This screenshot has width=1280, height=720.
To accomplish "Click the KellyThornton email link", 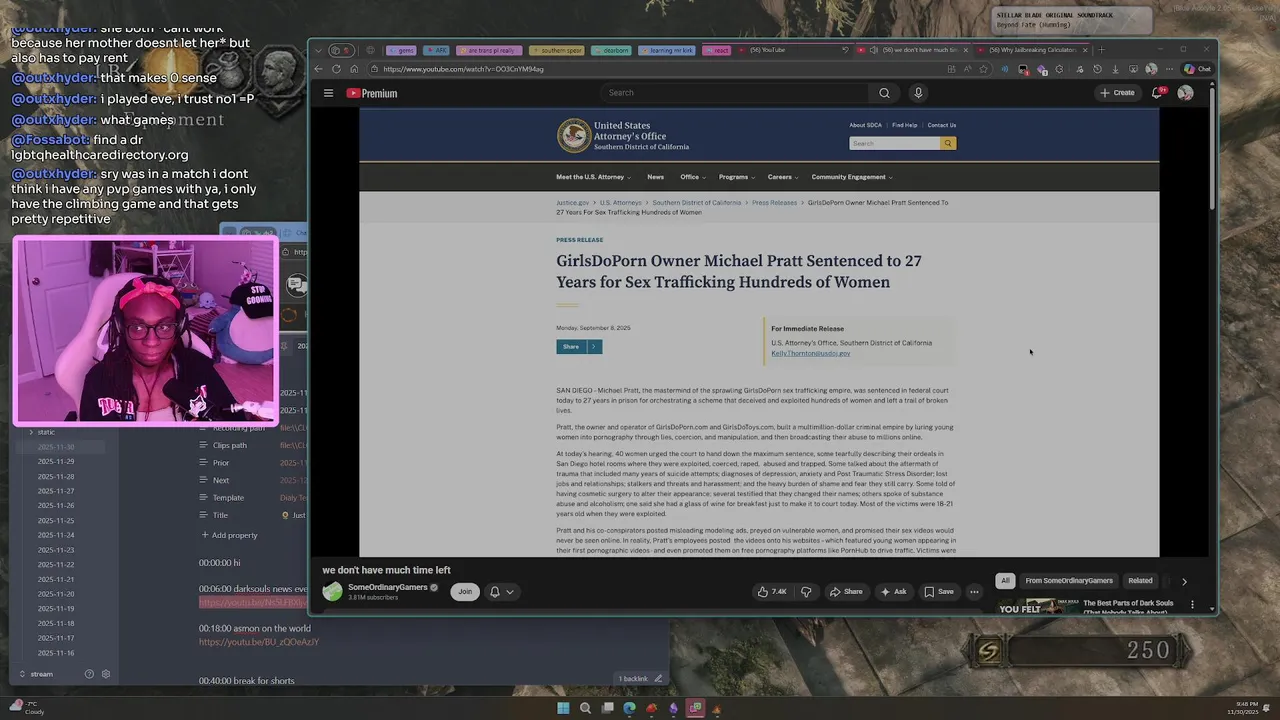I will [x=811, y=353].
